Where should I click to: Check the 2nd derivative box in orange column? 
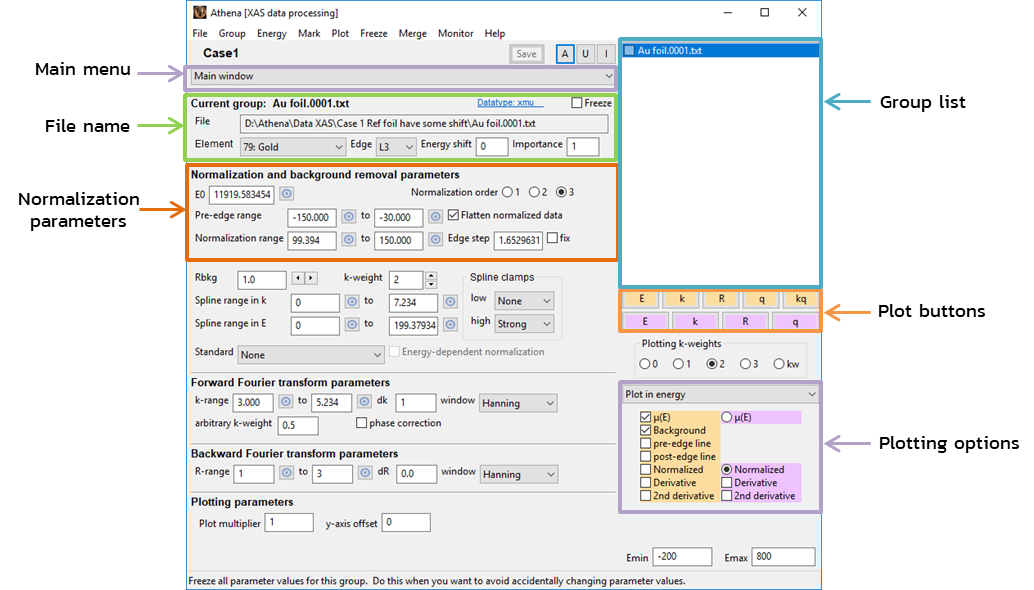point(646,496)
